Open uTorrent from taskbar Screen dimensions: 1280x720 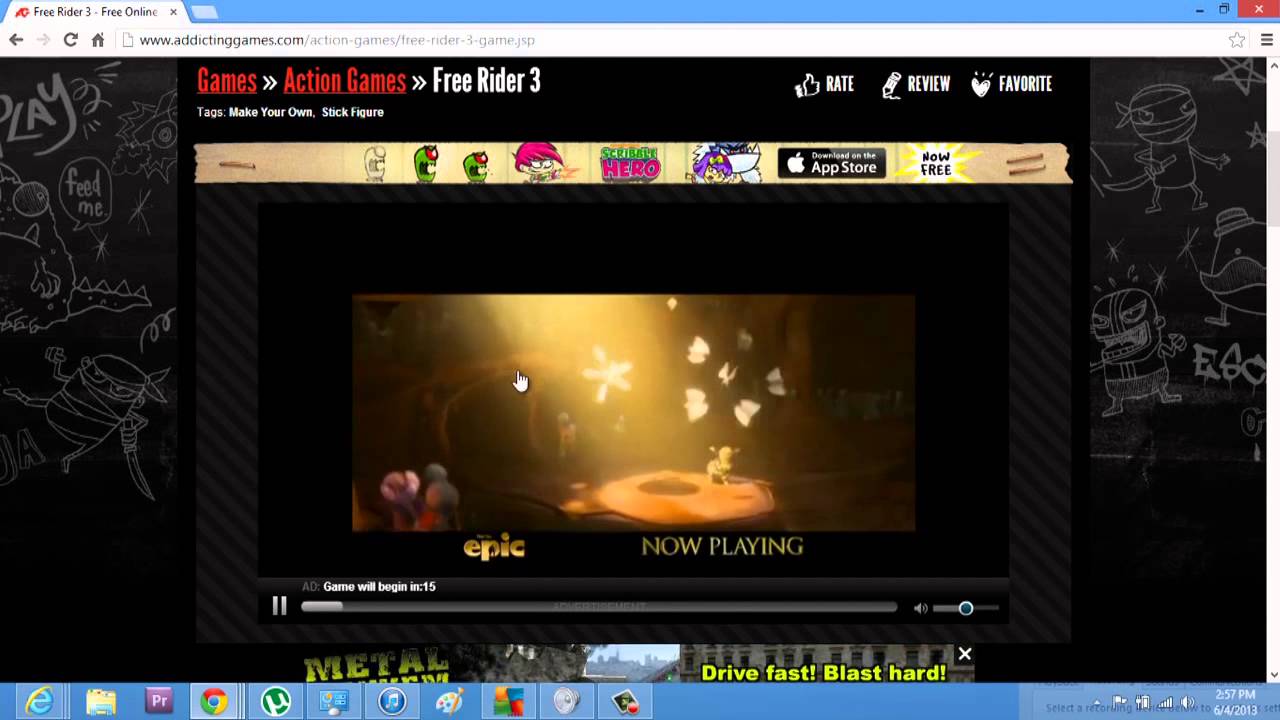(x=275, y=702)
